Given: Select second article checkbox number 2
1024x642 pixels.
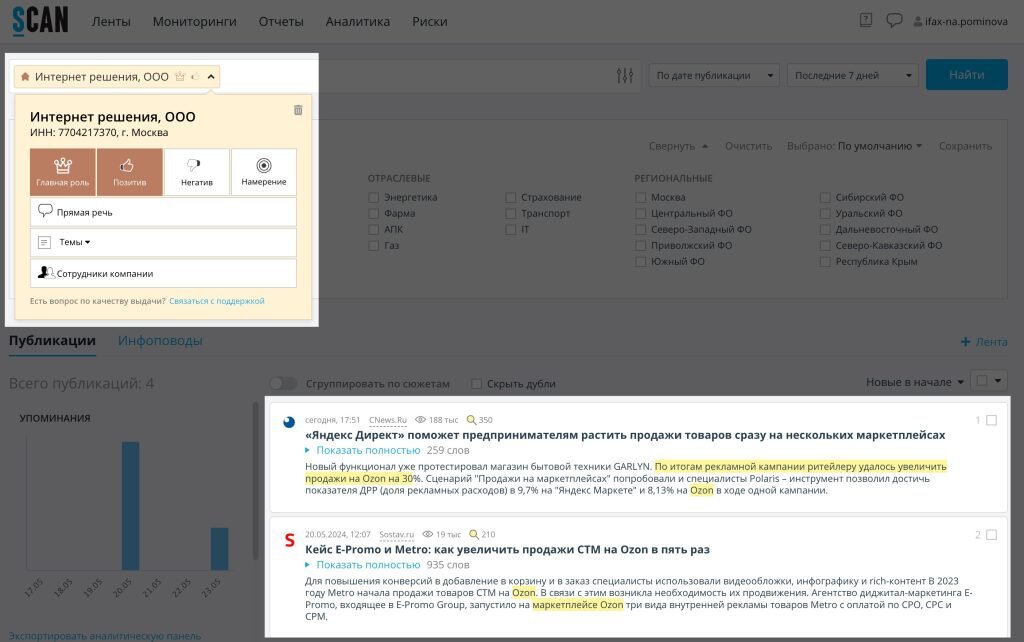Looking at the screenshot, I should 991,534.
